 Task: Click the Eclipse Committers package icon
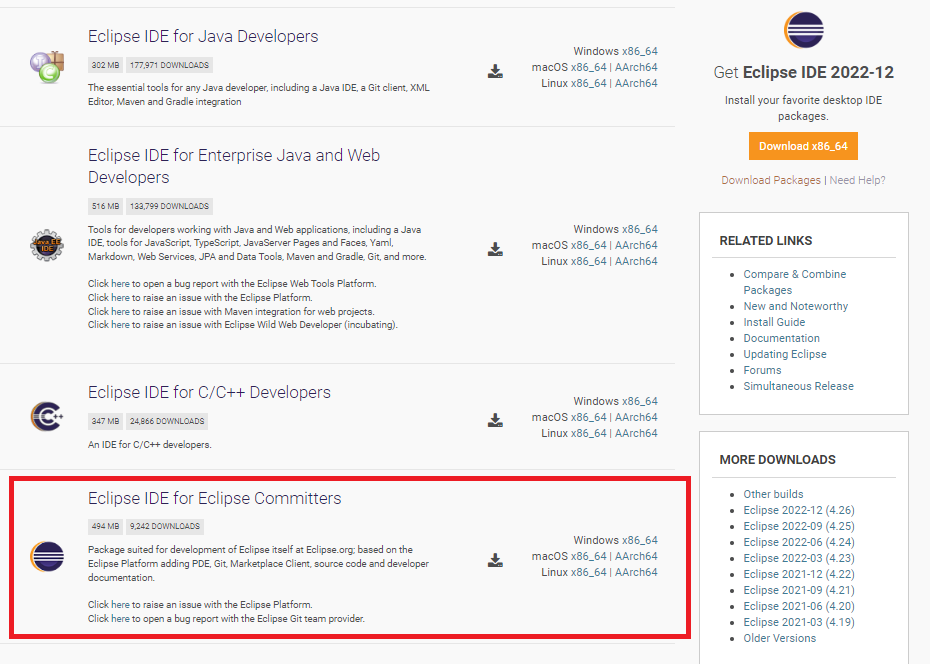point(47,557)
